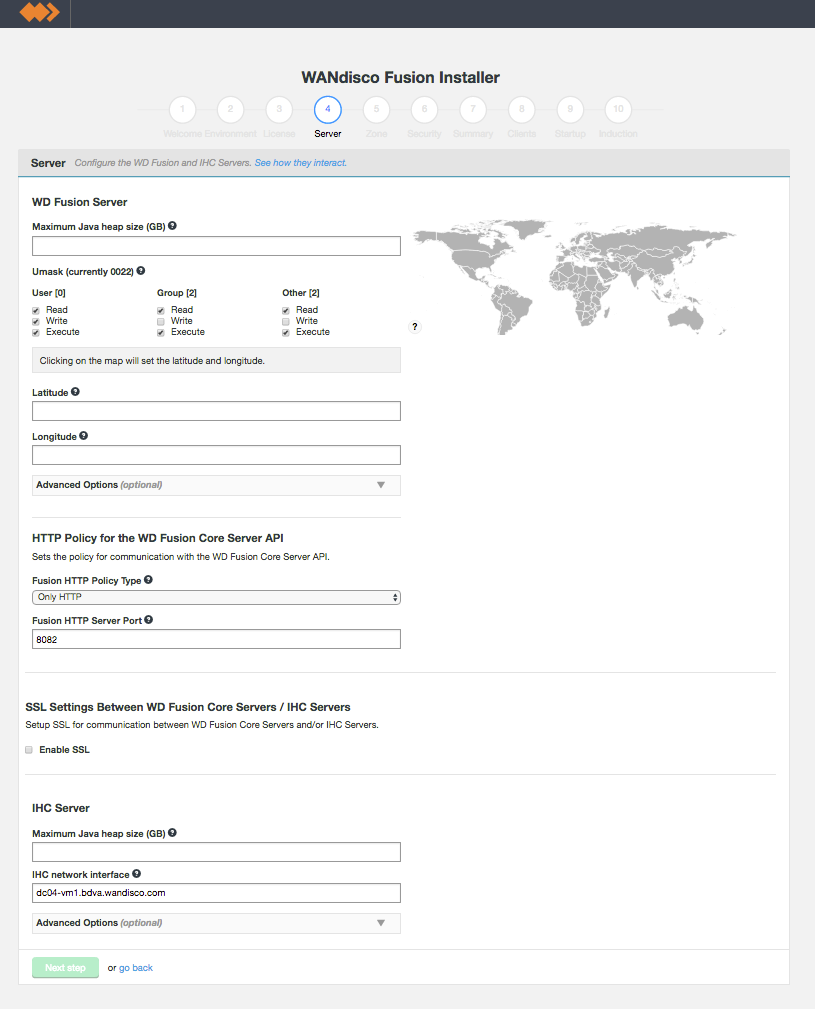The height and width of the screenshot is (1009, 815).
Task: Uncheck Other Read permission
Action: 286,311
